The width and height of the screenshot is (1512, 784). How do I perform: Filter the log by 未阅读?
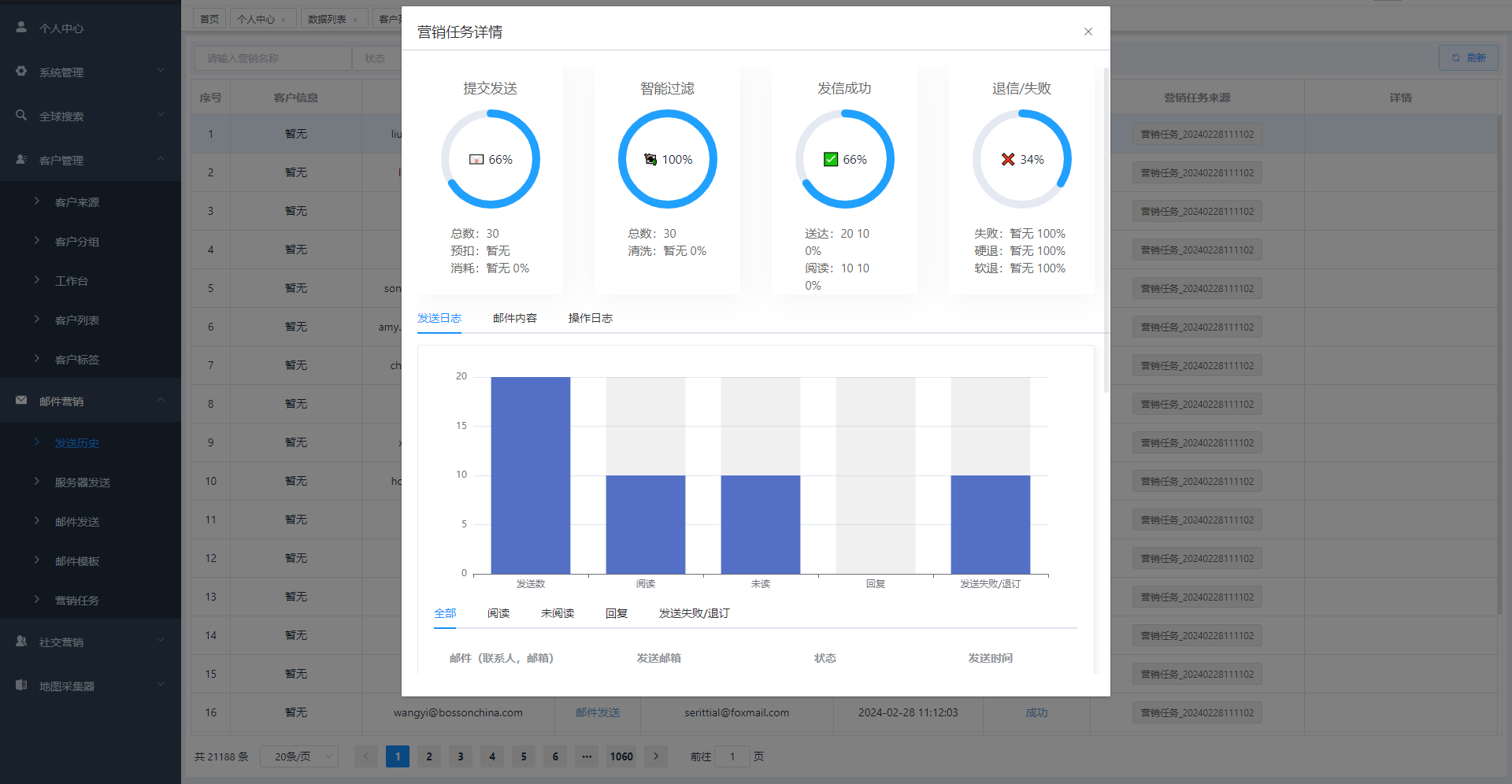click(x=557, y=613)
